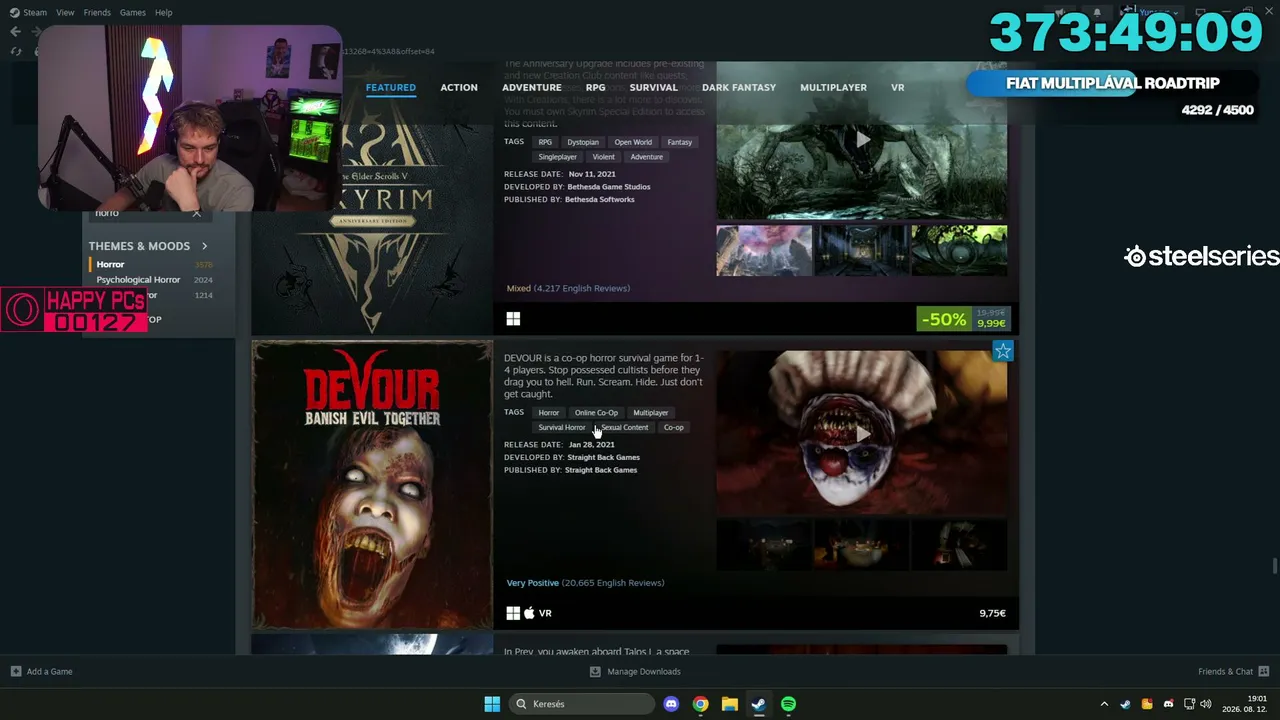Switch to the MULTIPLAYER tab
The width and height of the screenshot is (1280, 720).
[833, 87]
